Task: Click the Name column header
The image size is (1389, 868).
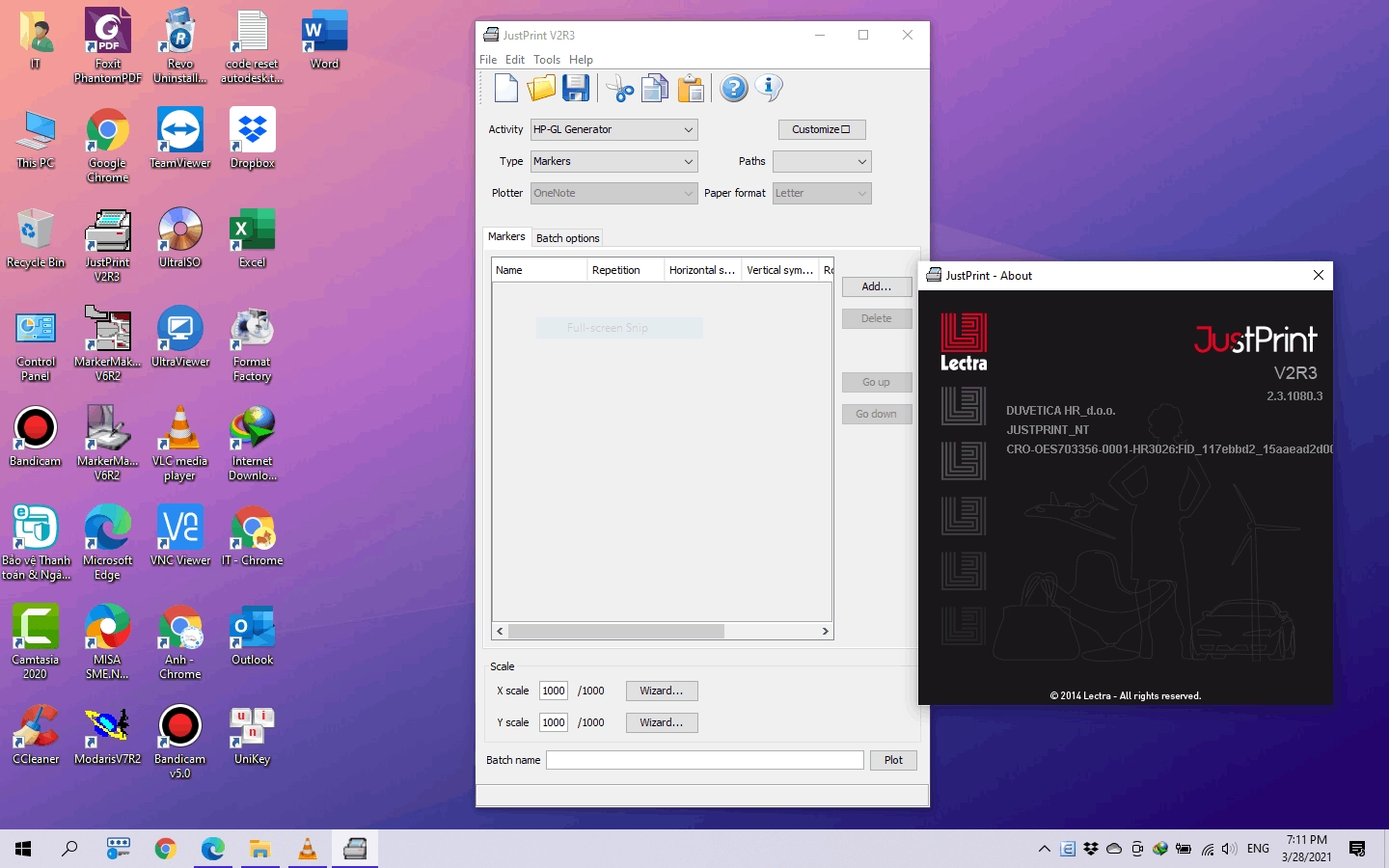Action: 540,270
